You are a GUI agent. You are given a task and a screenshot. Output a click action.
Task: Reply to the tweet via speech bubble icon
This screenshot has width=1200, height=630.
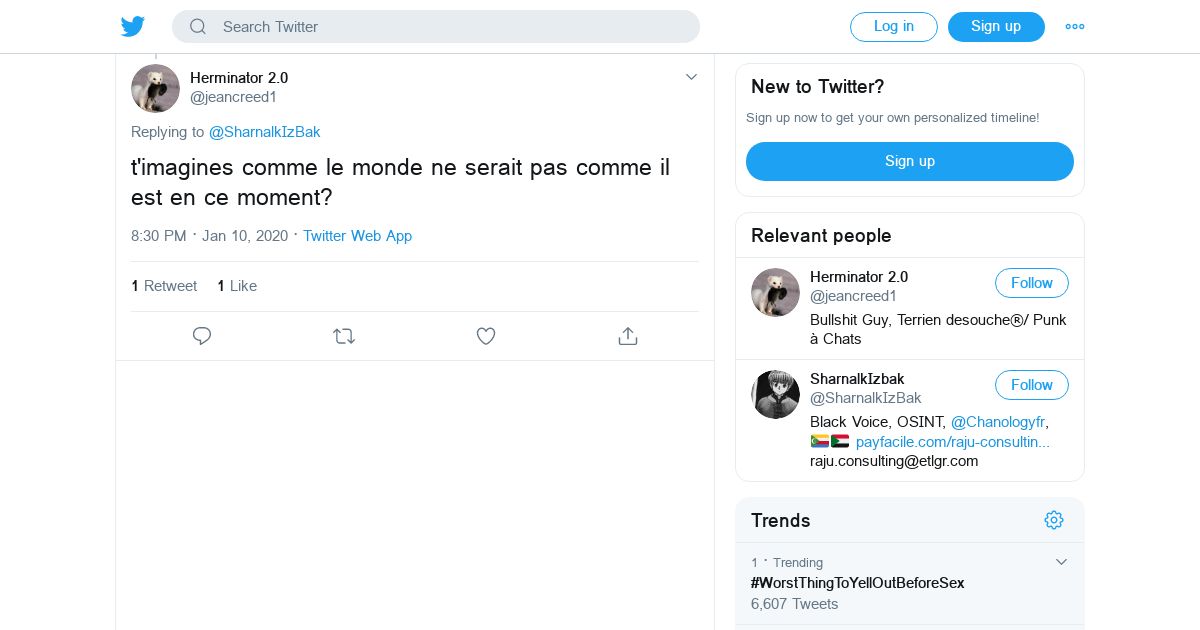pos(202,336)
